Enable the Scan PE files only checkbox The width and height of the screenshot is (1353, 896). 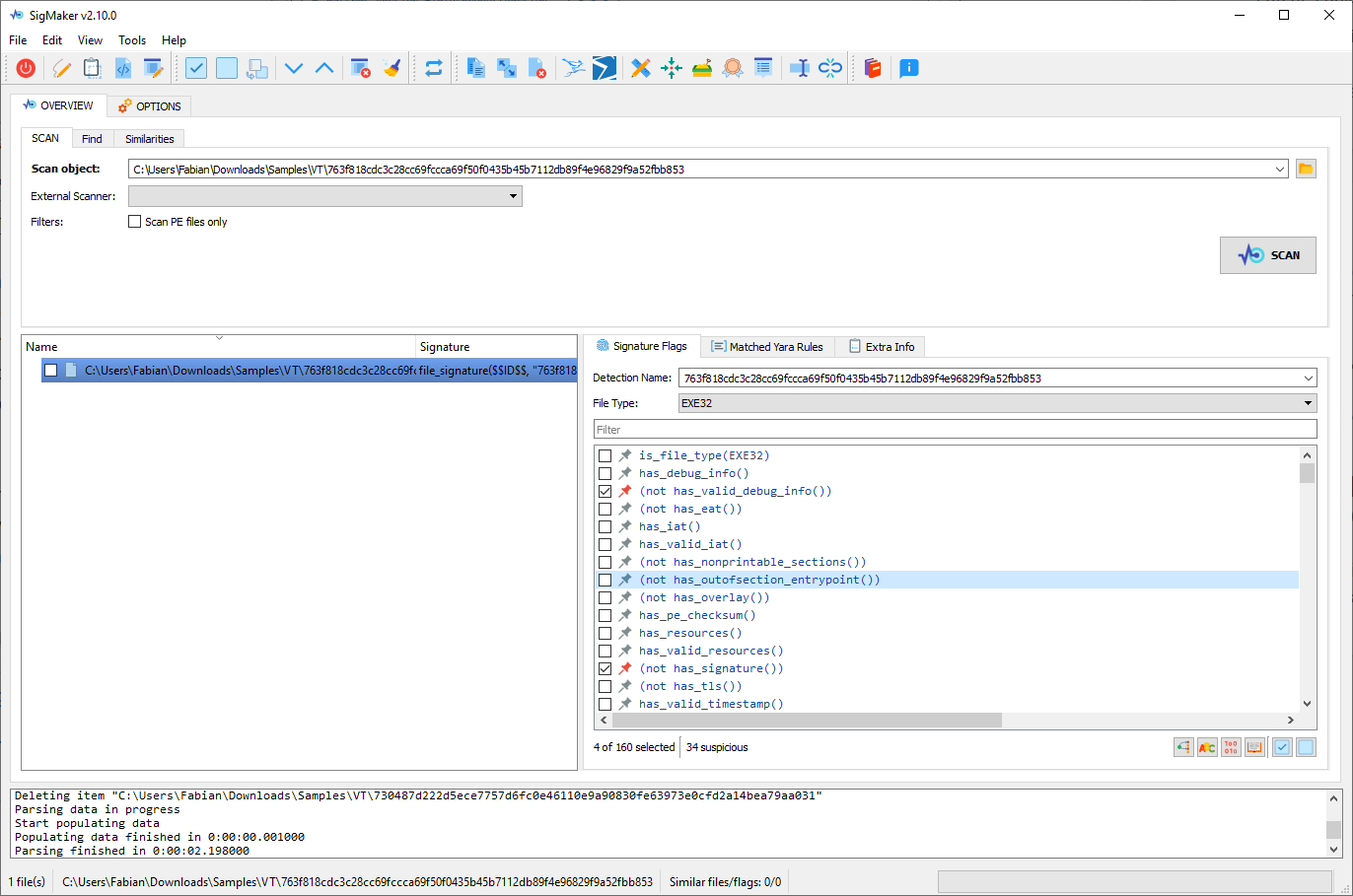[135, 222]
